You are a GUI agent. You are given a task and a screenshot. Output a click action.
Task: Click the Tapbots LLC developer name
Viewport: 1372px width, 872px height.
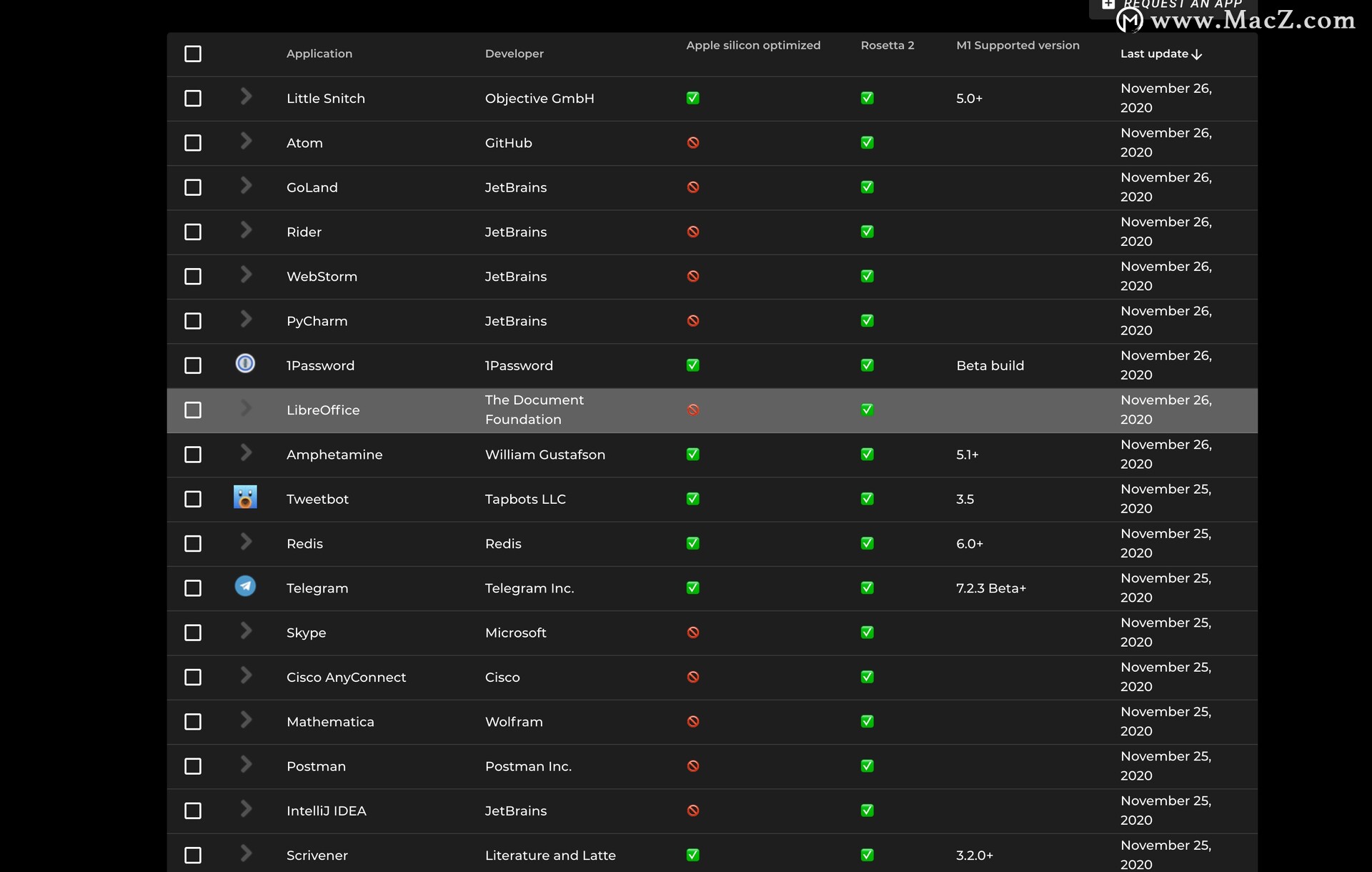click(525, 499)
